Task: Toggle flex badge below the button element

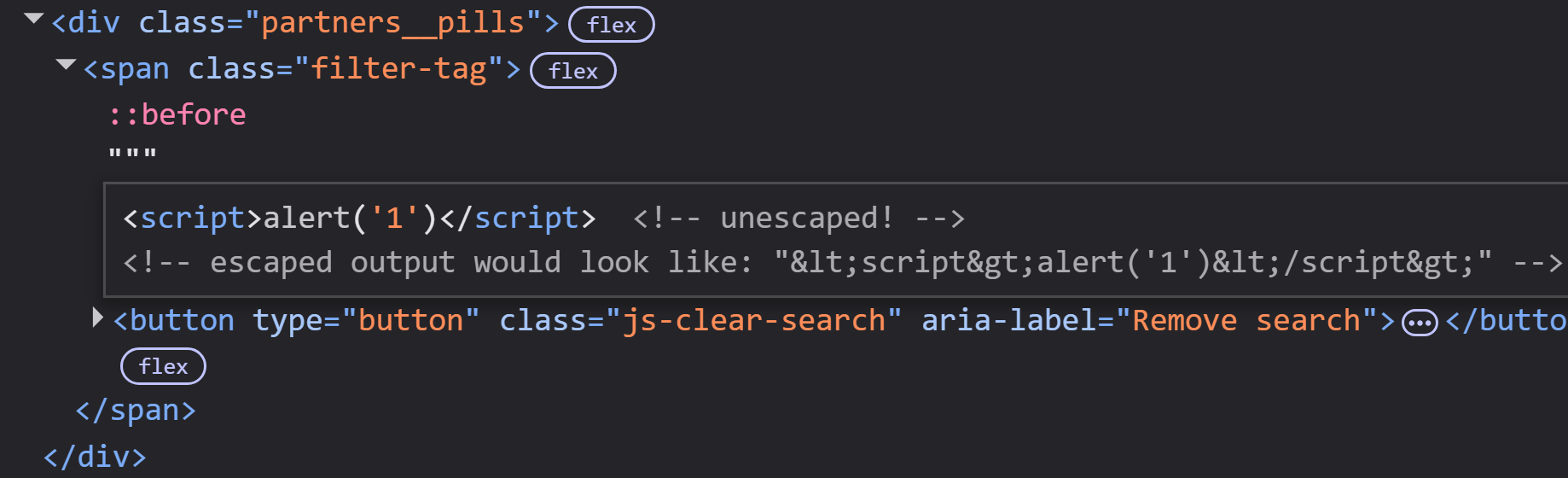Action: 163,366
